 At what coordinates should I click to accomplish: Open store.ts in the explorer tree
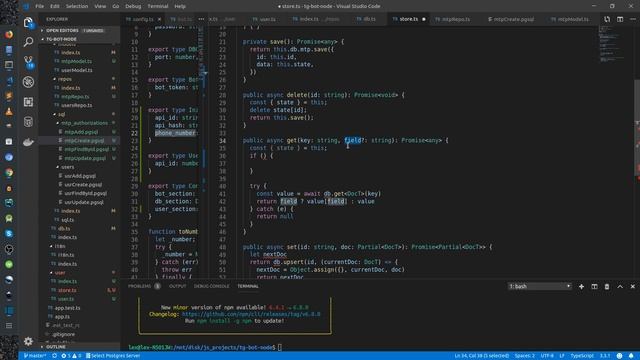click(67, 291)
